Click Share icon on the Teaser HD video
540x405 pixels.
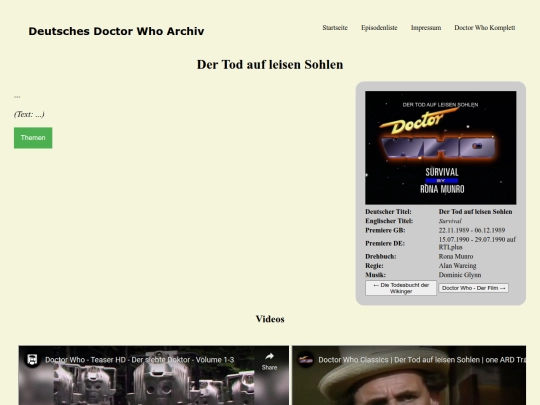coord(269,361)
